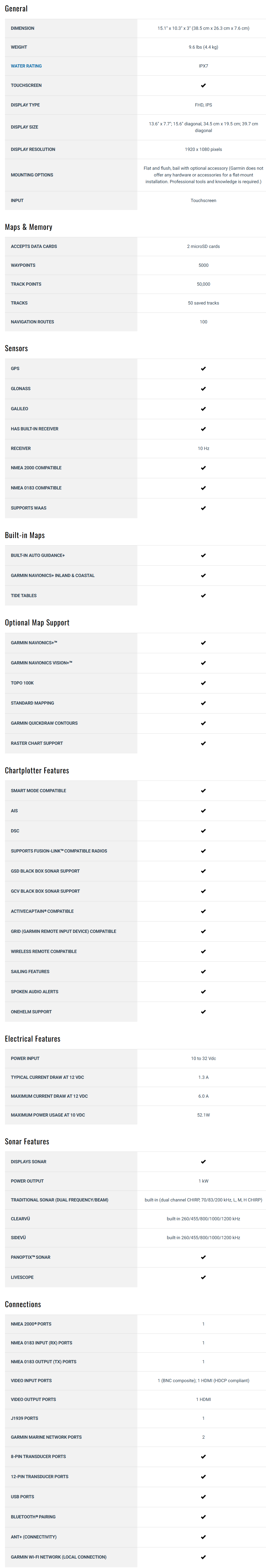Click the Supports WAAS checkmark
Image resolution: width=266 pixels, height=1568 pixels.
[x=203, y=508]
